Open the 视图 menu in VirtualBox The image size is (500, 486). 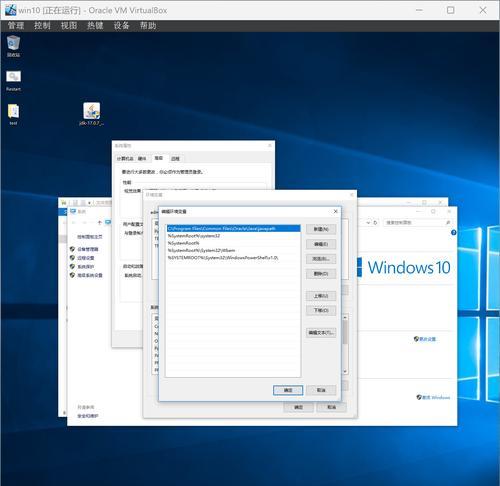click(x=69, y=26)
